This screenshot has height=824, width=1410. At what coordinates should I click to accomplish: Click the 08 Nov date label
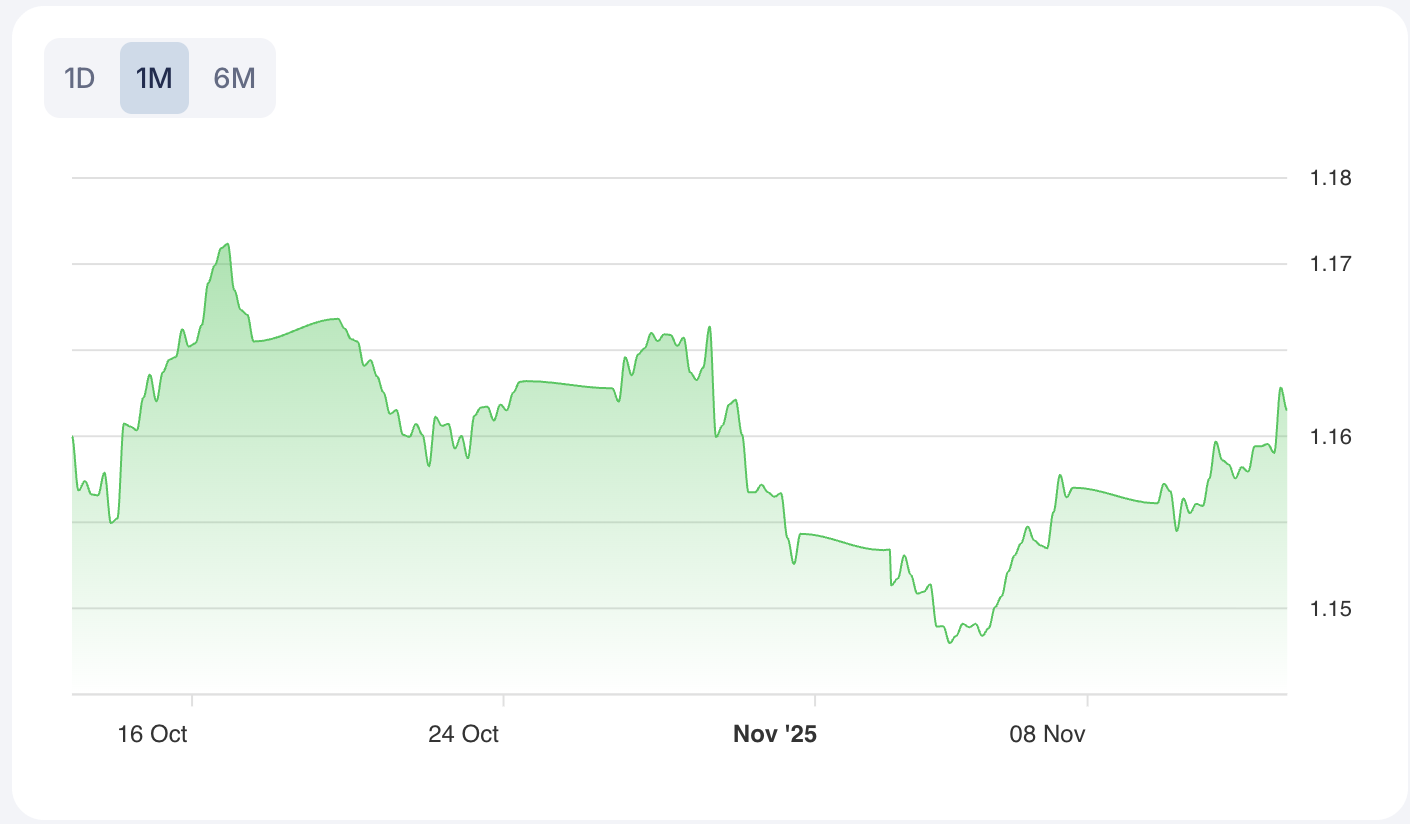tap(1047, 734)
